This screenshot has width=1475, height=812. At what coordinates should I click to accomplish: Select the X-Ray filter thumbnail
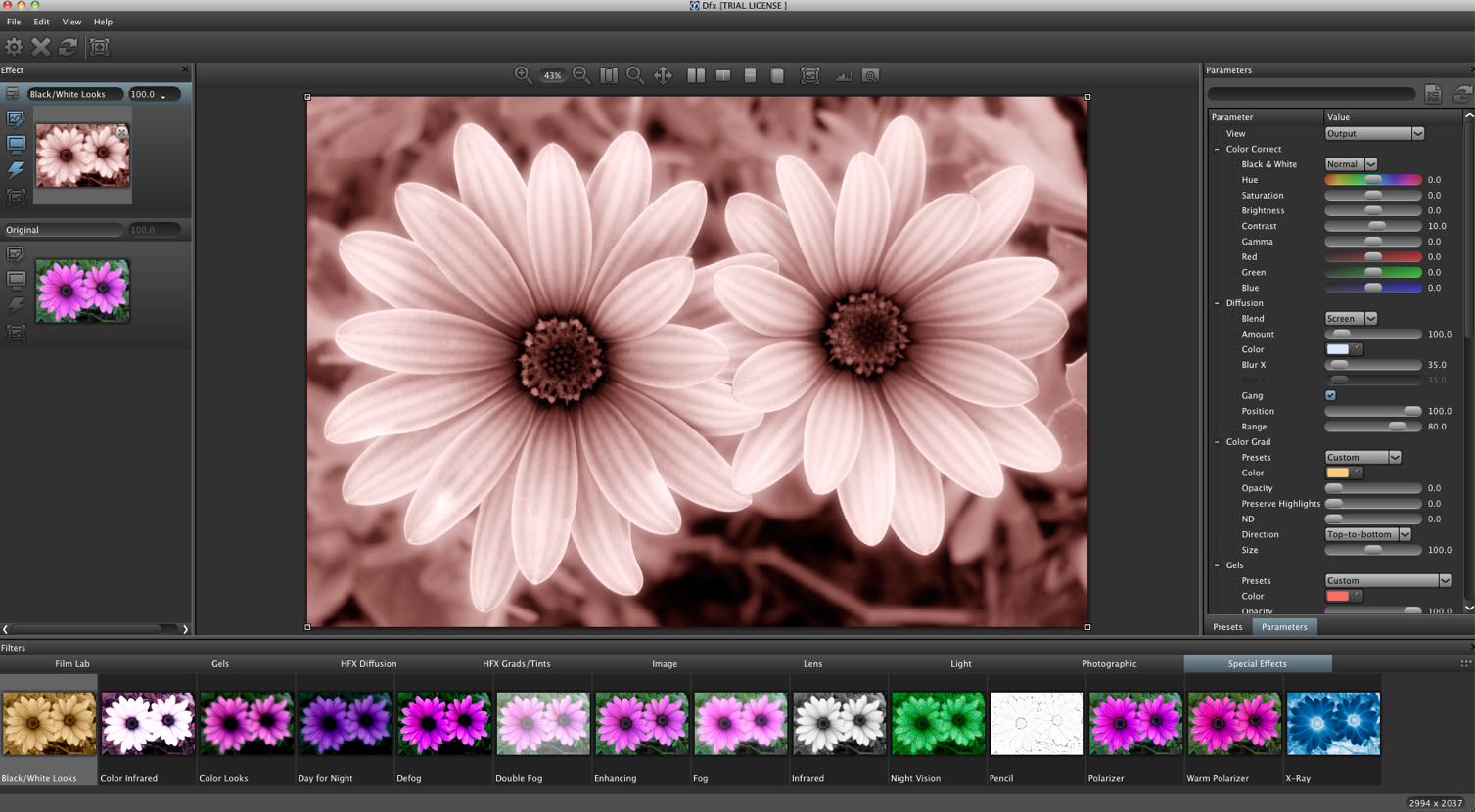[x=1332, y=724]
